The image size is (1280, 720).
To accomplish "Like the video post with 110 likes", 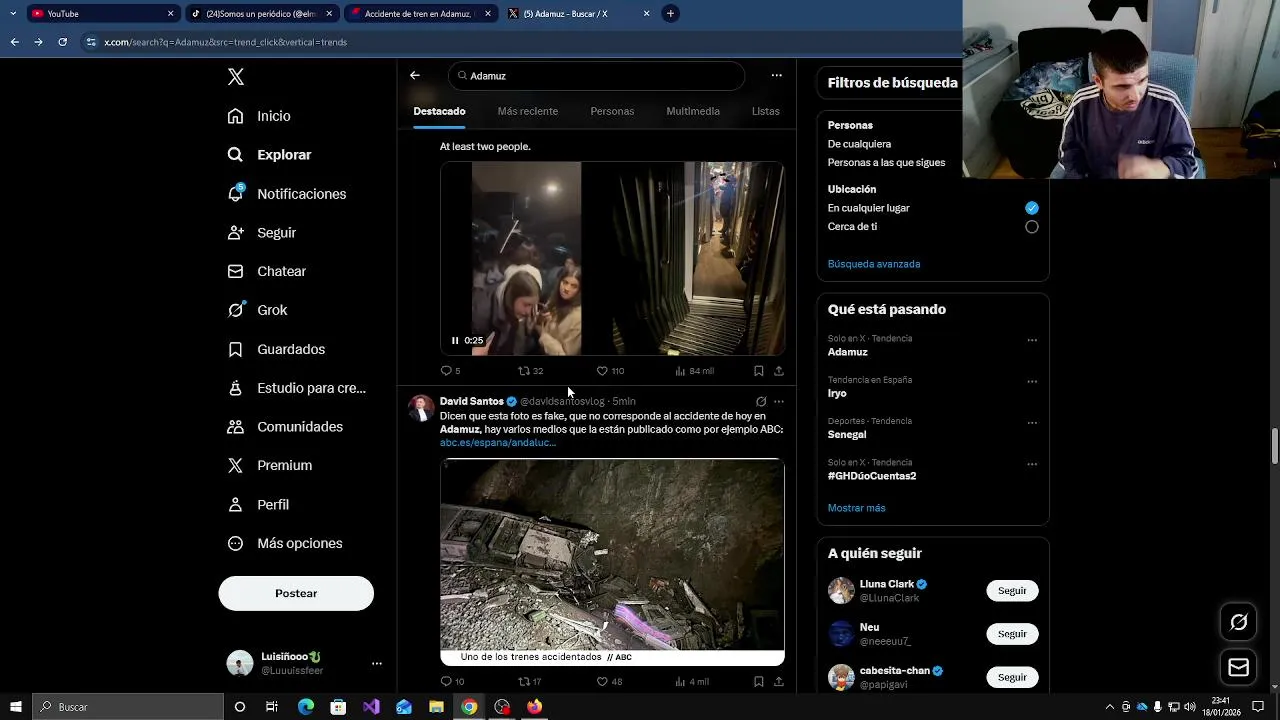I will [610, 371].
